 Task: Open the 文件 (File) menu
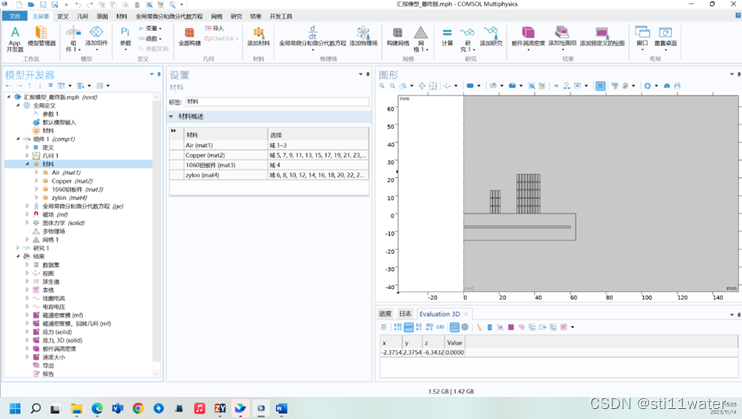pos(15,16)
